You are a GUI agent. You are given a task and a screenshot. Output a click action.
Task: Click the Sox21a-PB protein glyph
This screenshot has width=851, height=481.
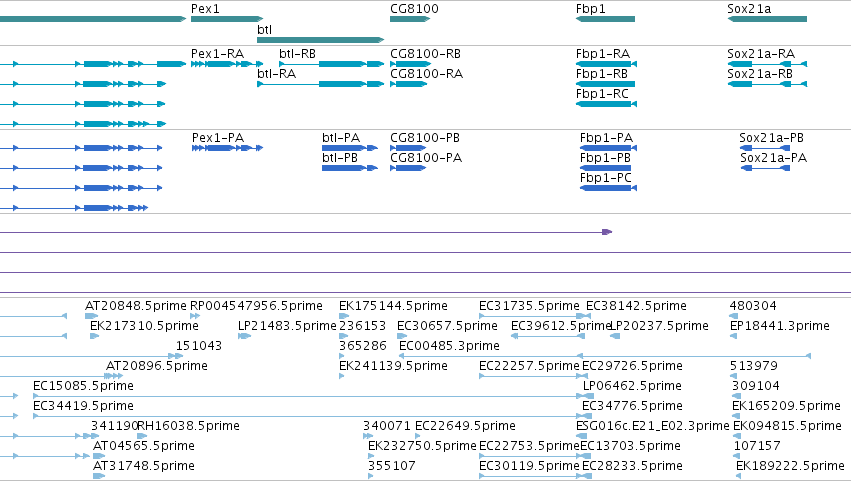tap(765, 148)
